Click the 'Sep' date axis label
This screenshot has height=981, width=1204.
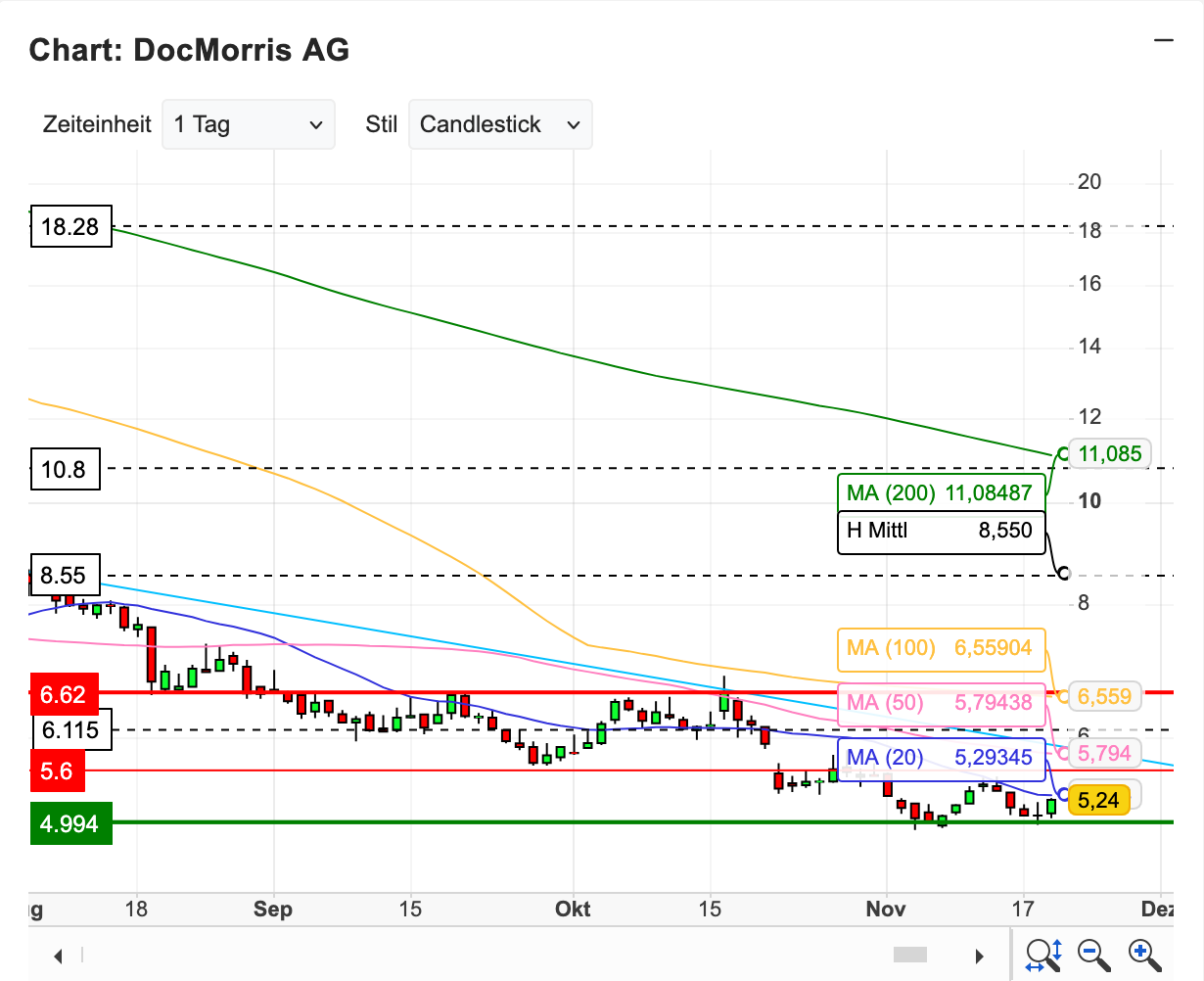point(273,909)
